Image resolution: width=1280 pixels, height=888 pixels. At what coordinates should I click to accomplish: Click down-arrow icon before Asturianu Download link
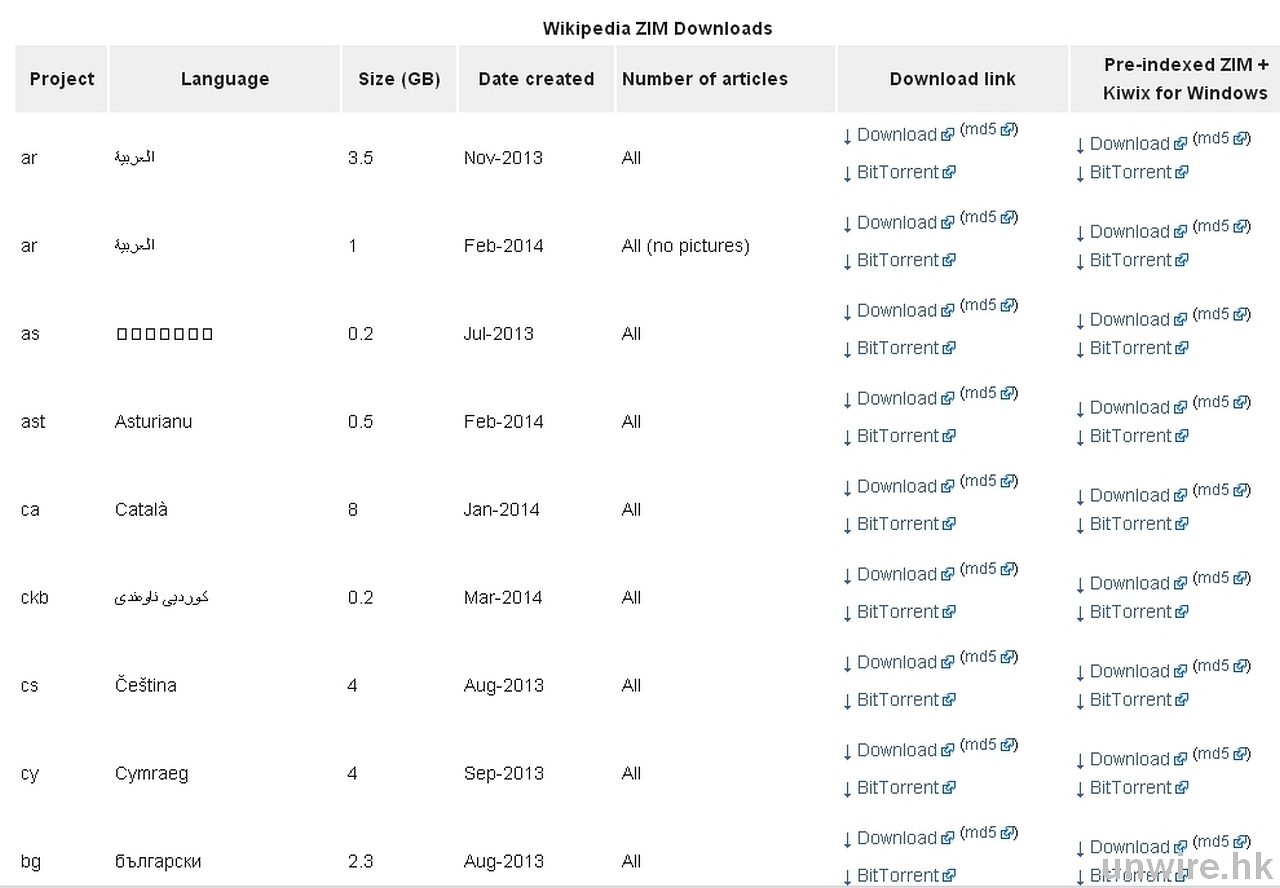tap(847, 400)
